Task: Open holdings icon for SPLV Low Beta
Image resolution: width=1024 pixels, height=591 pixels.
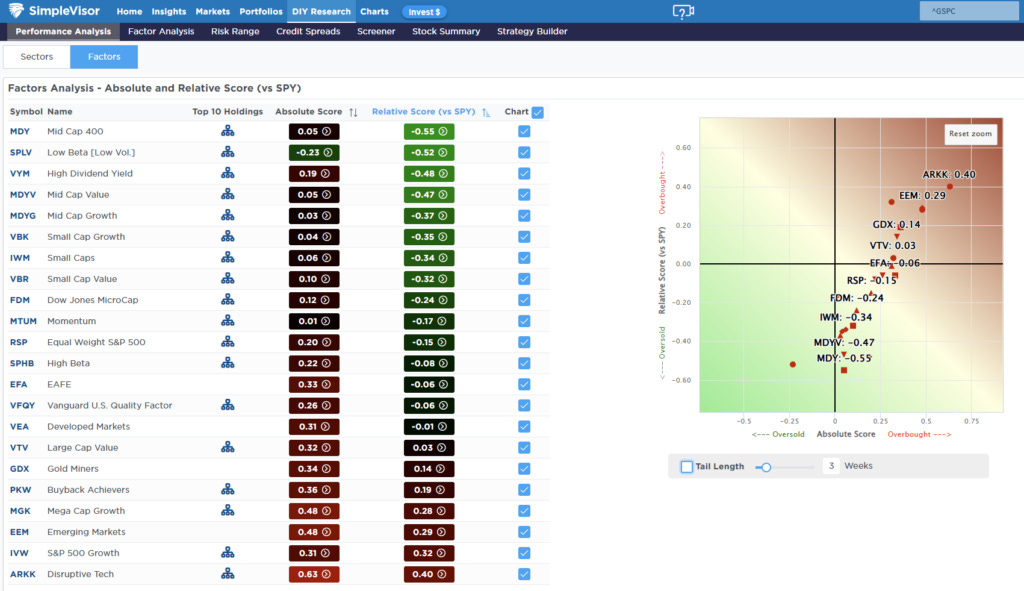Action: pyautogui.click(x=227, y=152)
